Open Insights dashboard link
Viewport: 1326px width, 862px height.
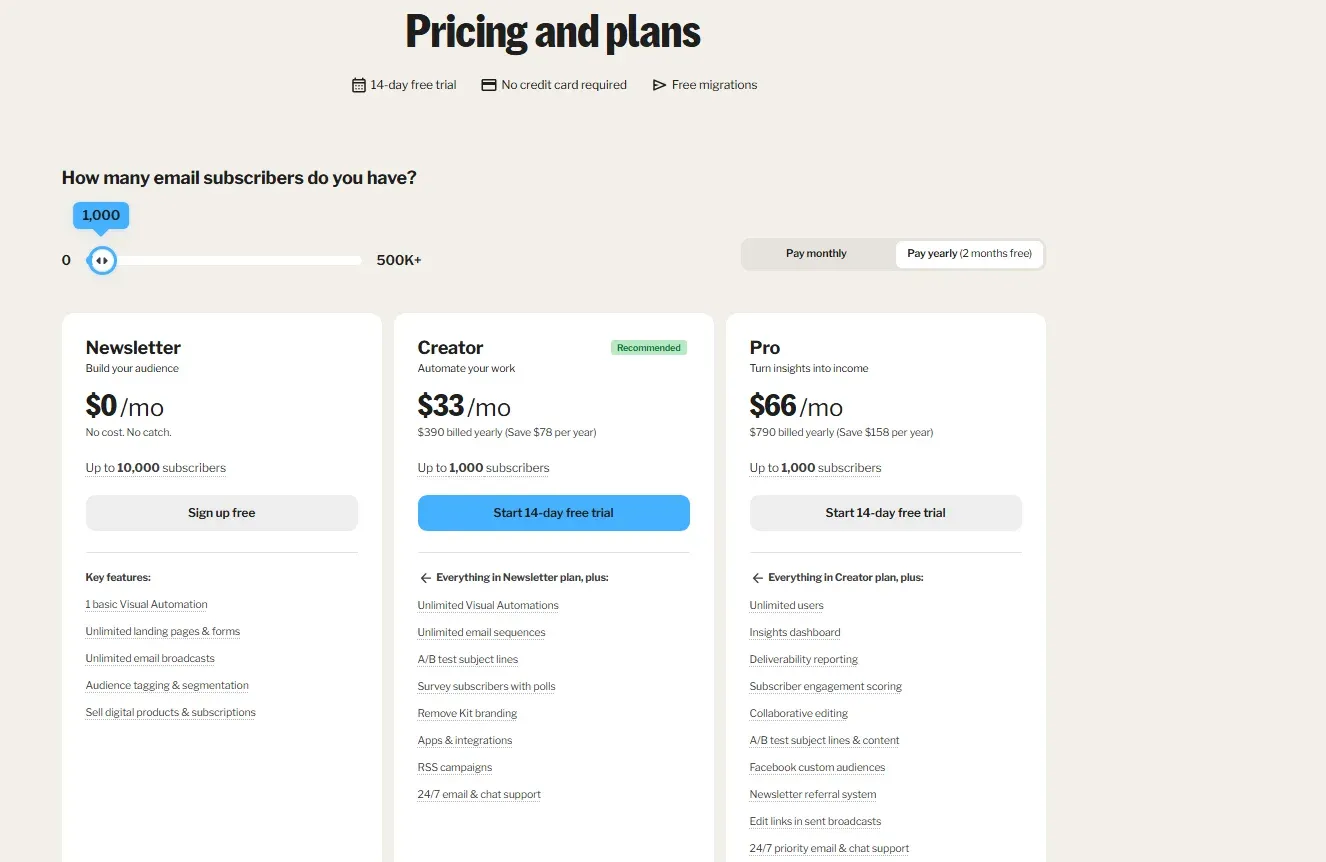(x=795, y=632)
